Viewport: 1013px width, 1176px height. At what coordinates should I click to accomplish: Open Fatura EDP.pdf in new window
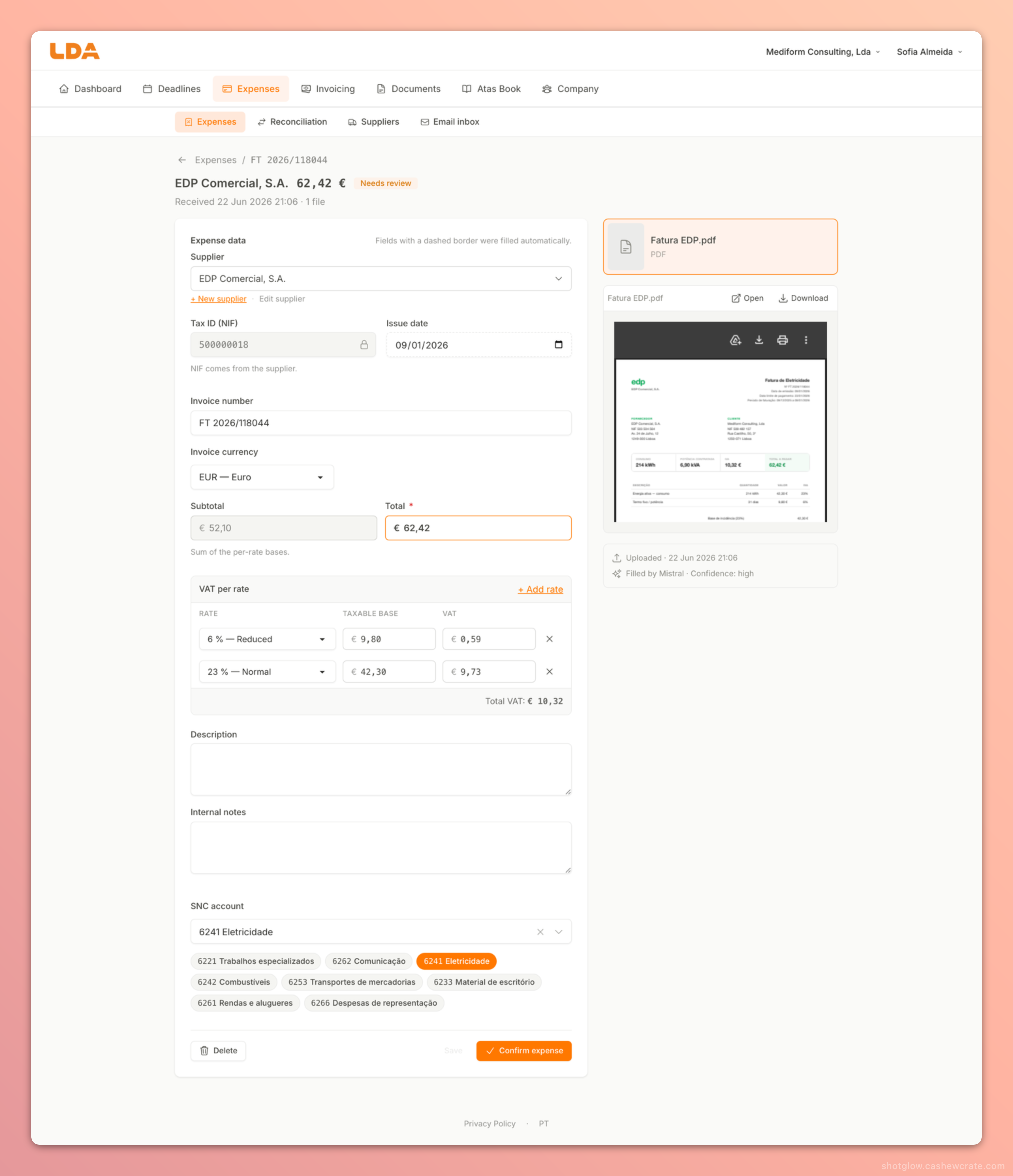click(x=747, y=299)
